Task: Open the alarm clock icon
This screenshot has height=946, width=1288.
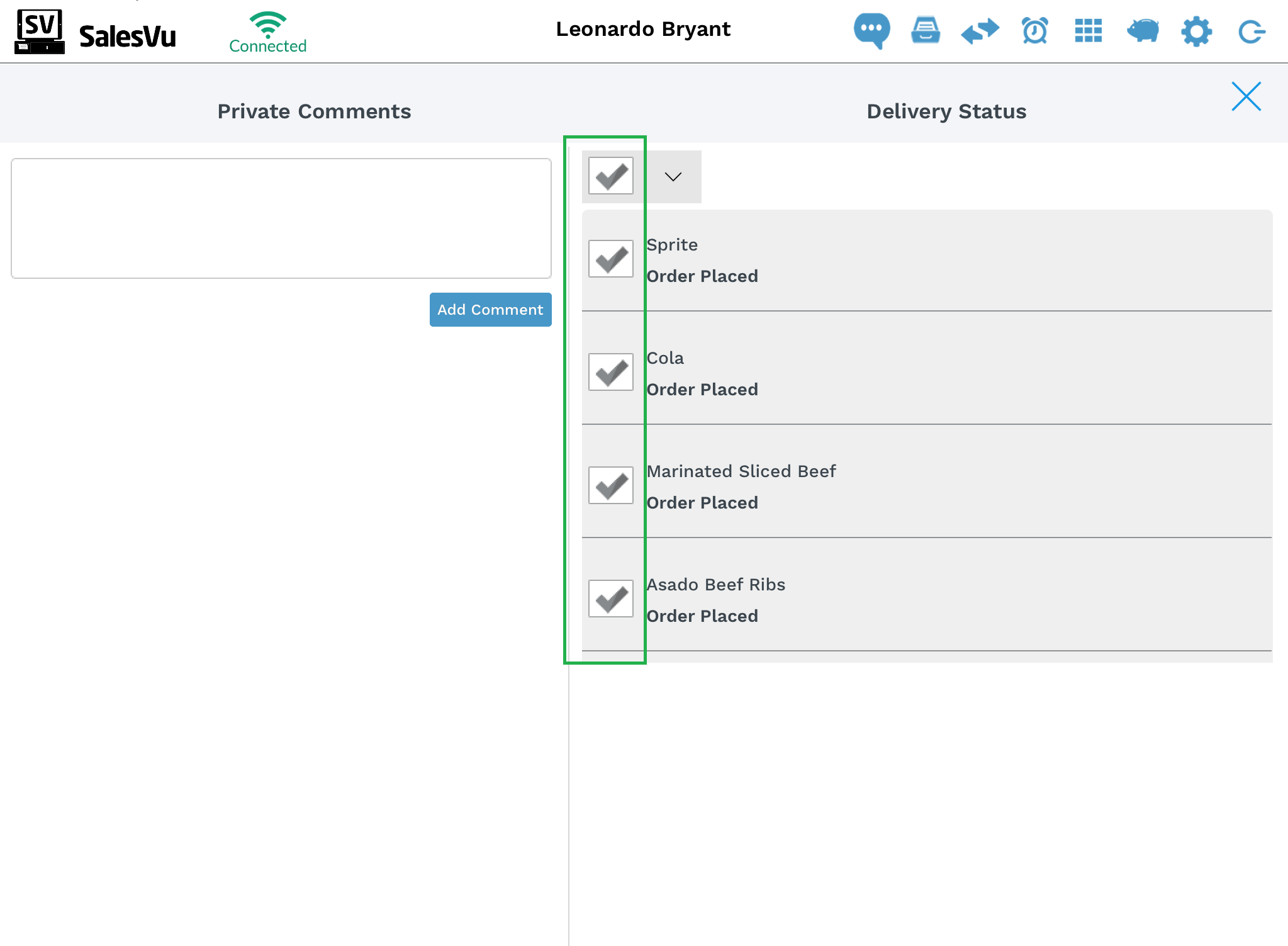Action: pos(1034,30)
